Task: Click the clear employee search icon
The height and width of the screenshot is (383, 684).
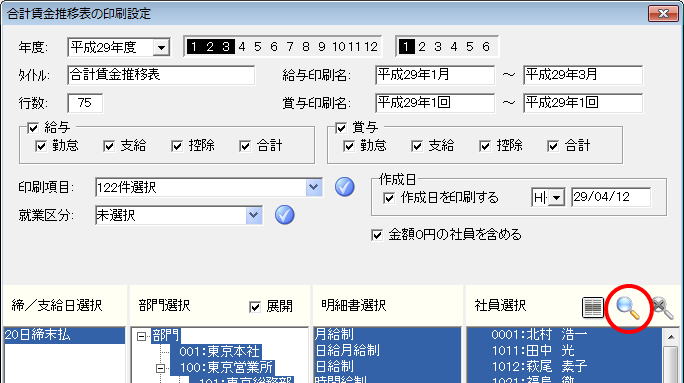Action: (662, 308)
